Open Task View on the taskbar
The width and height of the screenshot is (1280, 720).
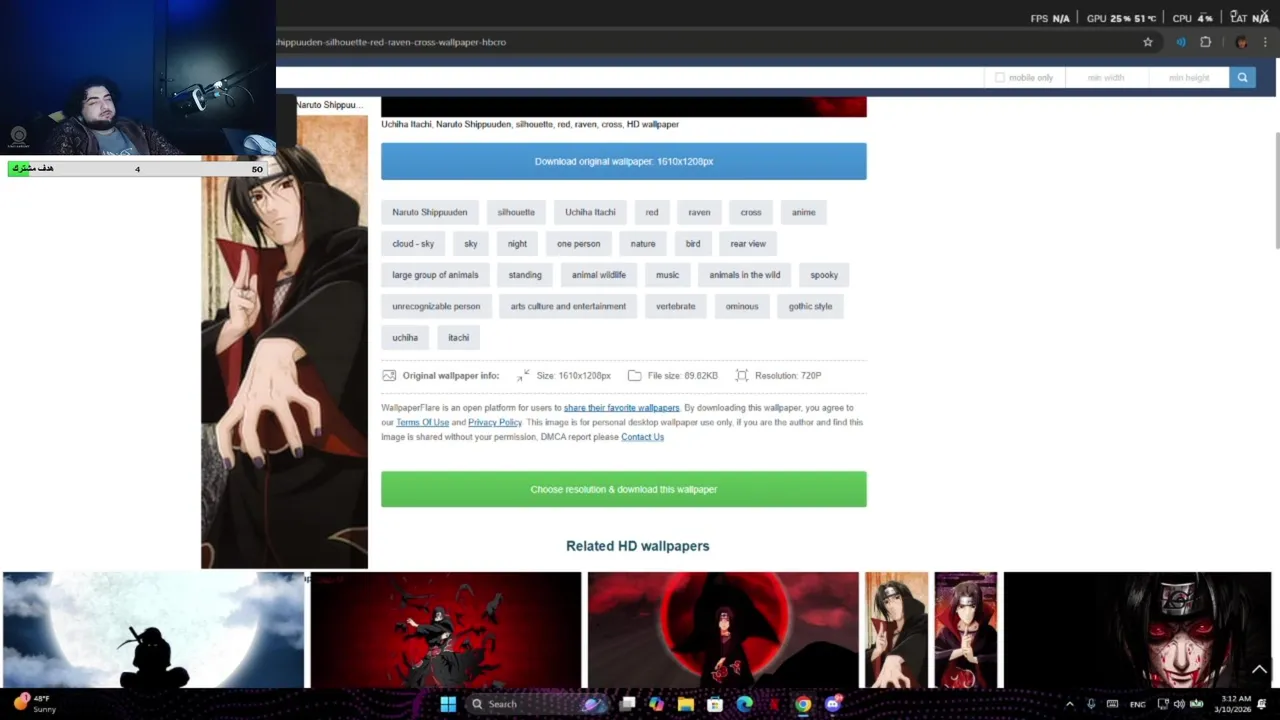pos(627,704)
